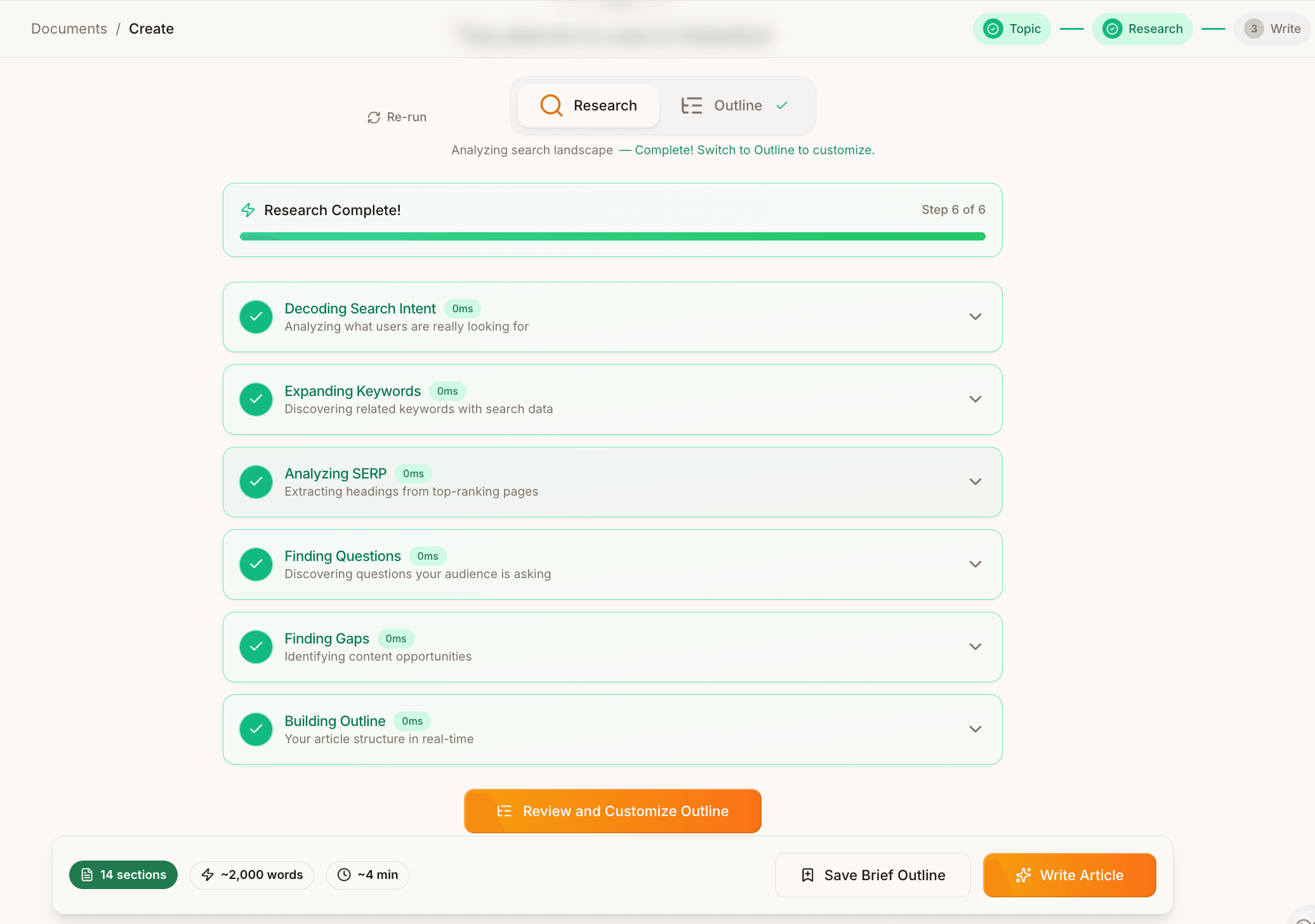Go to the Write step in progress header
The width and height of the screenshot is (1315, 924).
[1273, 29]
